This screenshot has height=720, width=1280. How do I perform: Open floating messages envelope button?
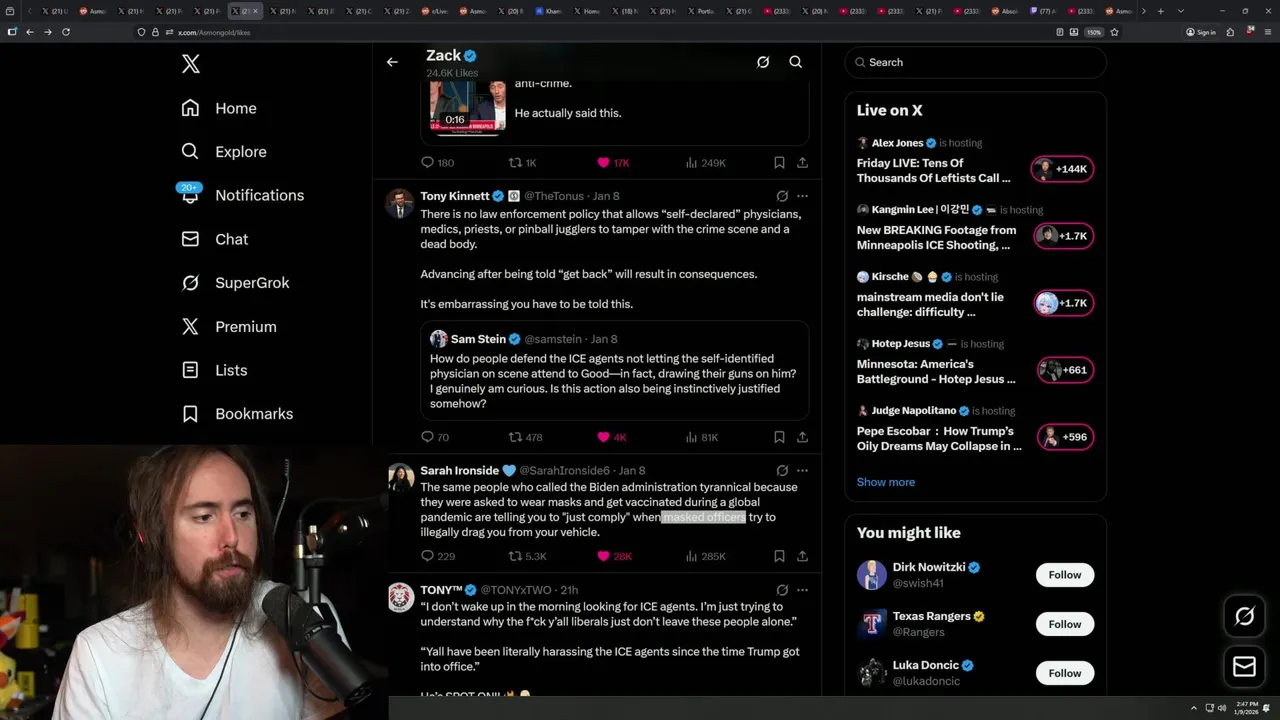point(1244,666)
